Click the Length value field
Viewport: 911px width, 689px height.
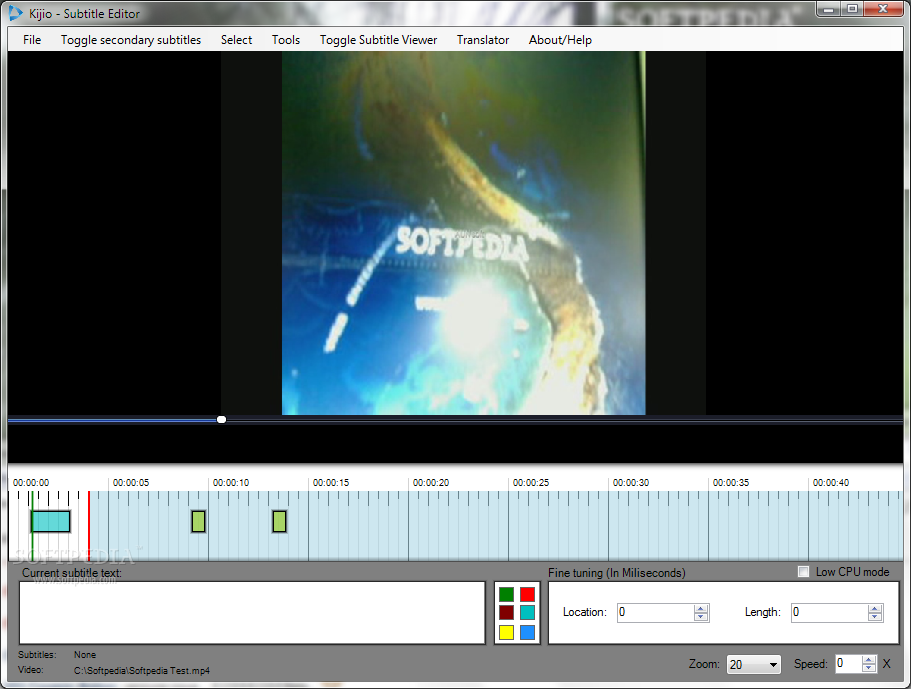(830, 612)
